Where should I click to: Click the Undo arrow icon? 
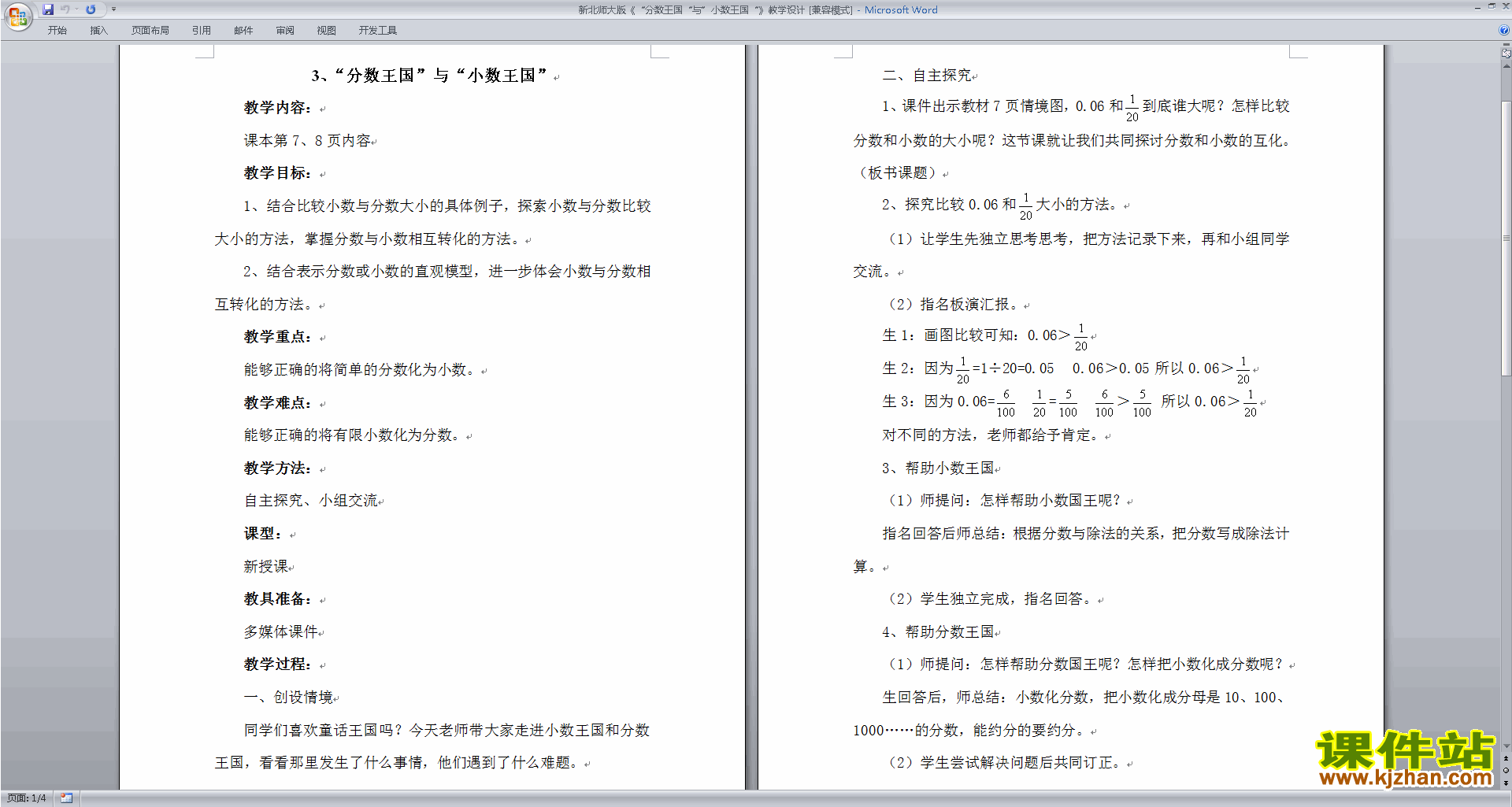[65, 9]
